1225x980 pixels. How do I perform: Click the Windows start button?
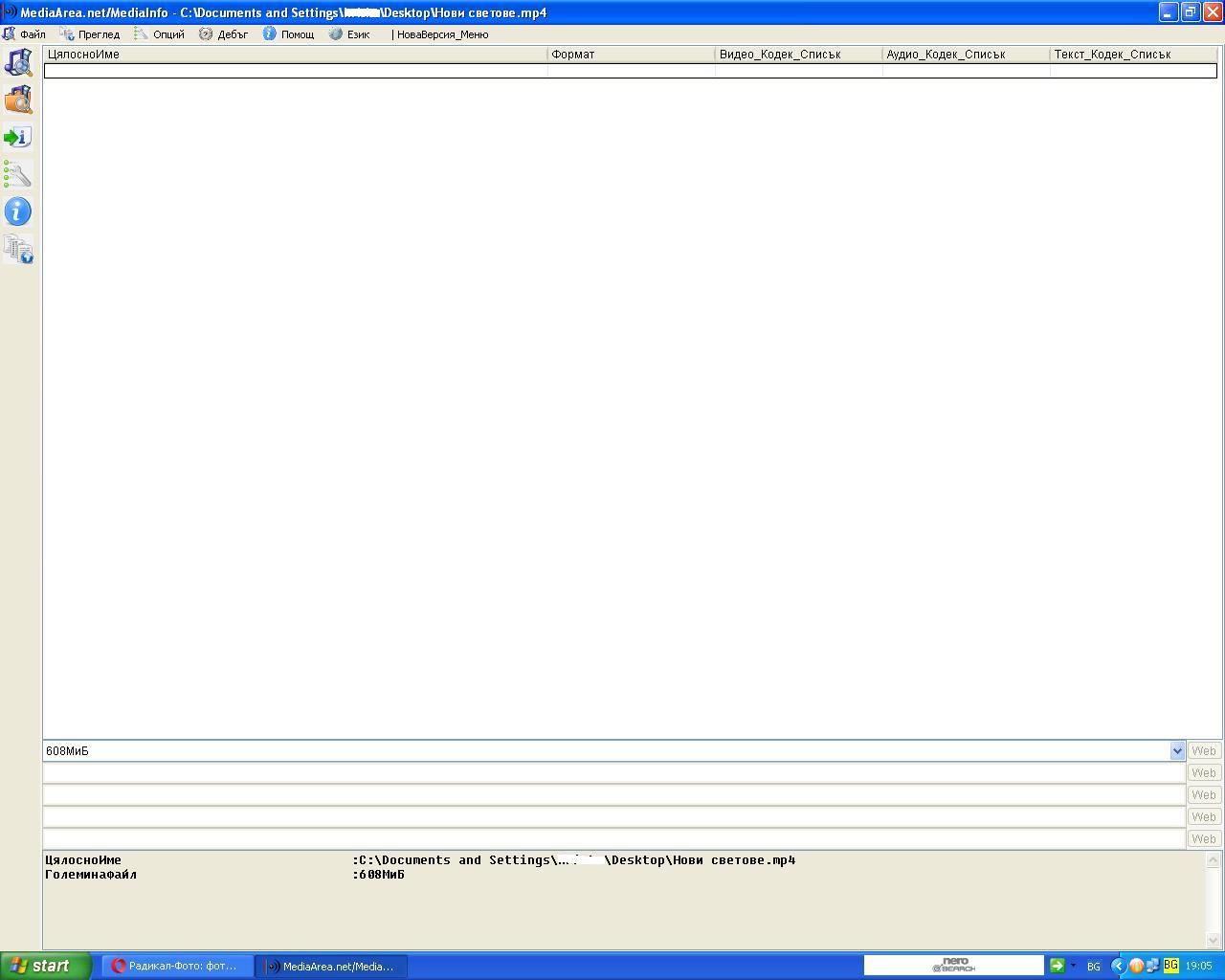[45, 966]
